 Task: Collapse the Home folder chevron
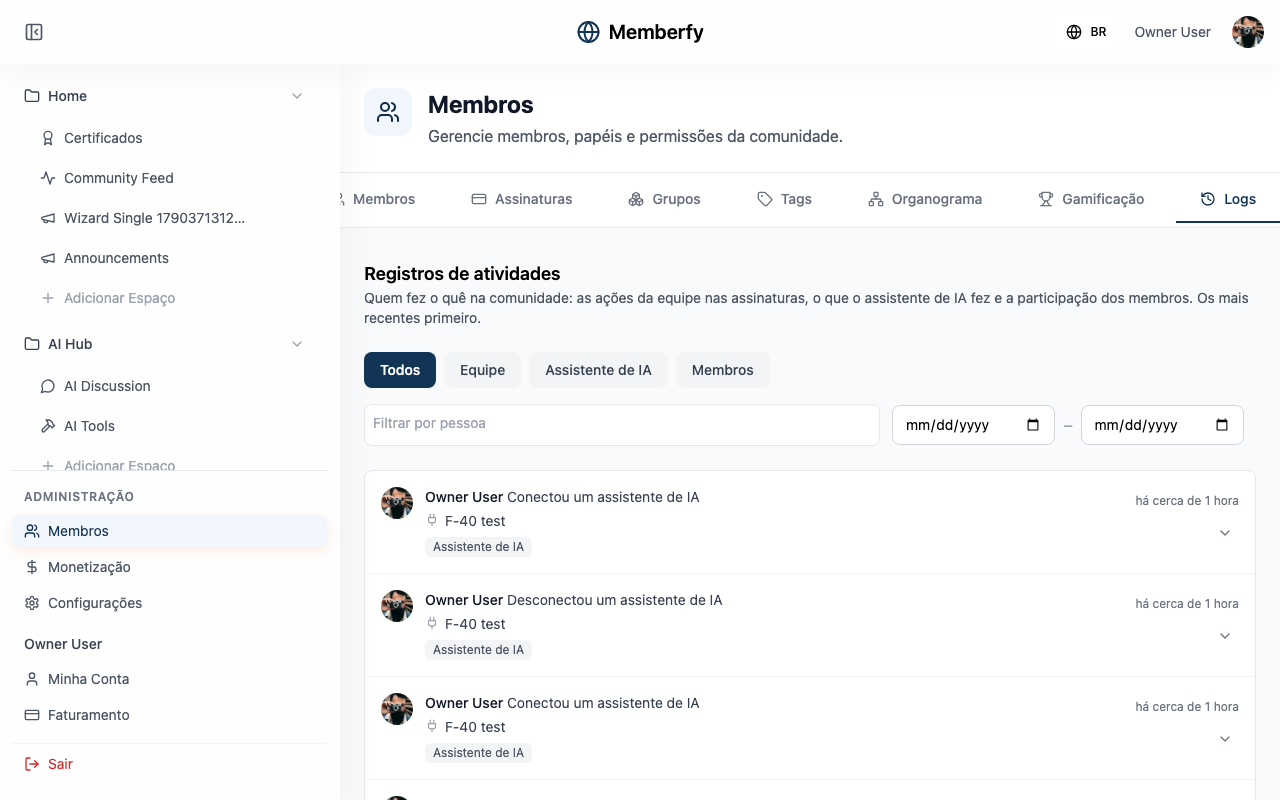tap(297, 96)
